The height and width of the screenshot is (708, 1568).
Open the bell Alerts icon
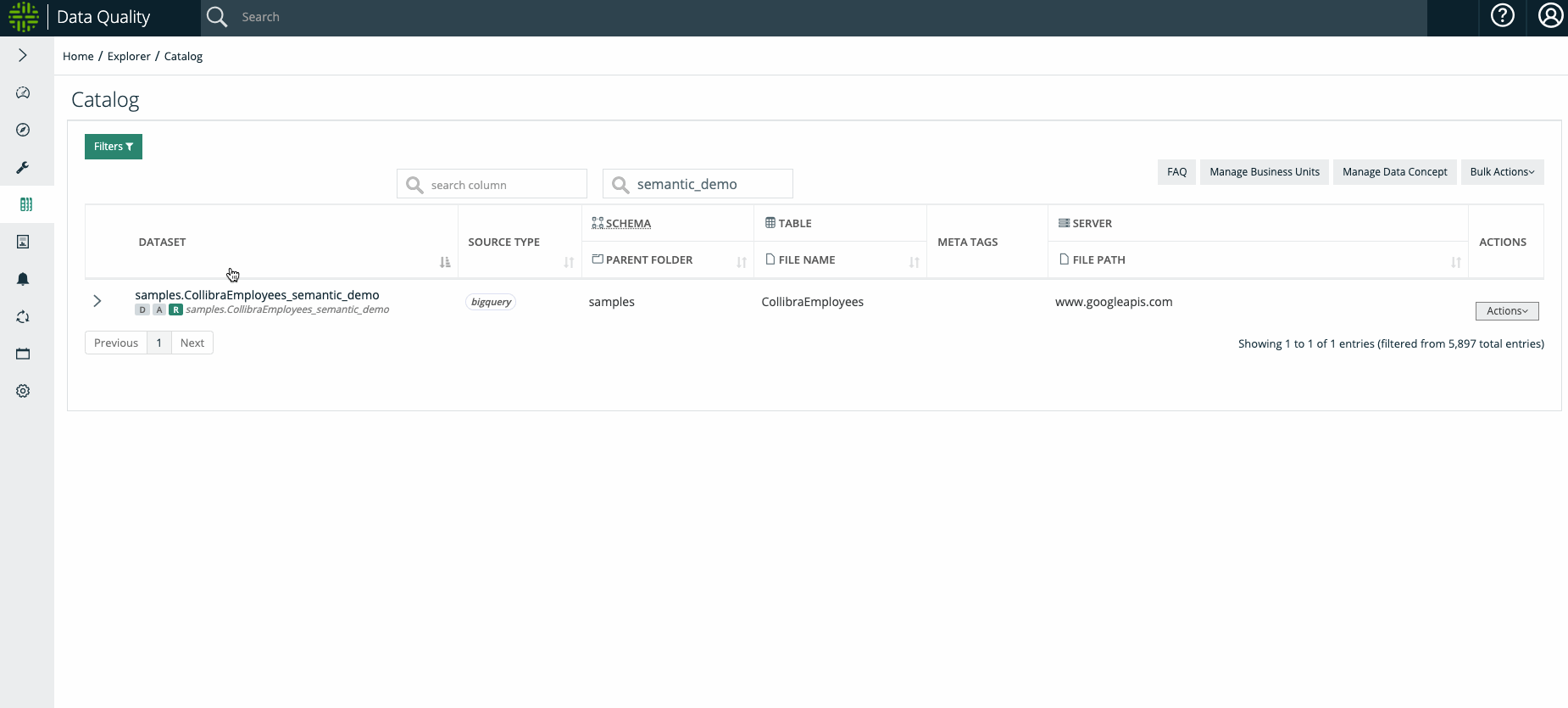(23, 279)
